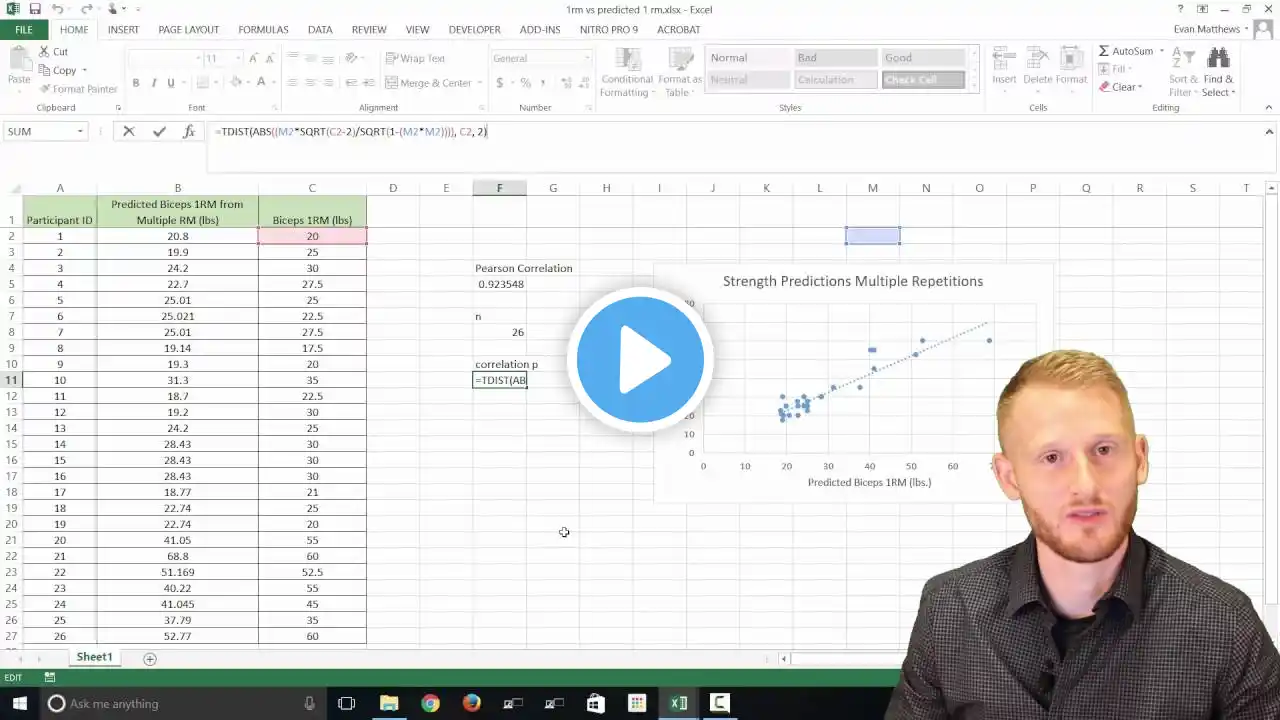
Task: Click Cortana Ask me anything search box
Action: pyautogui.click(x=182, y=703)
